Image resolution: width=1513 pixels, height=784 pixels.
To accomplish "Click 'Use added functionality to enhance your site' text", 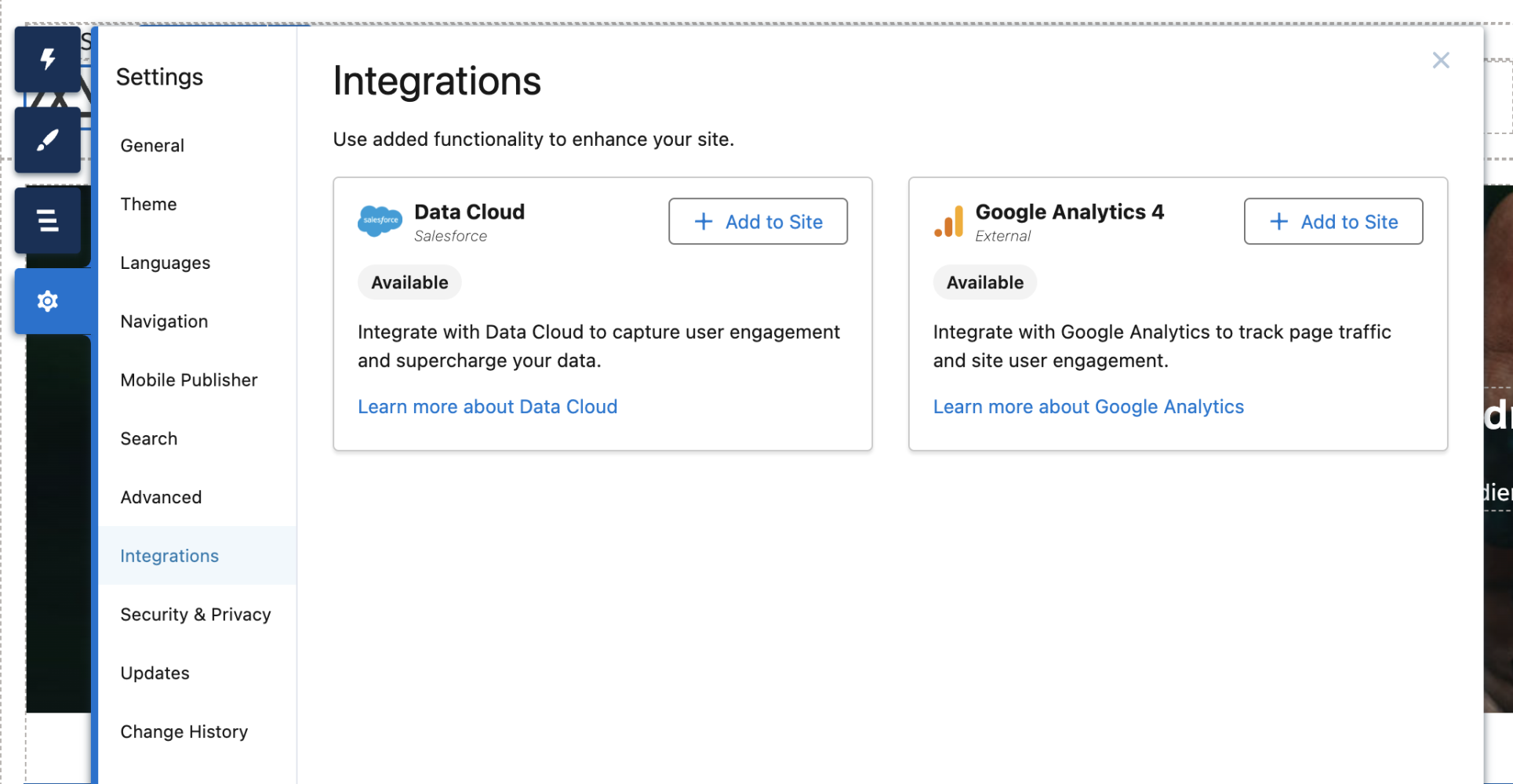I will click(x=533, y=140).
